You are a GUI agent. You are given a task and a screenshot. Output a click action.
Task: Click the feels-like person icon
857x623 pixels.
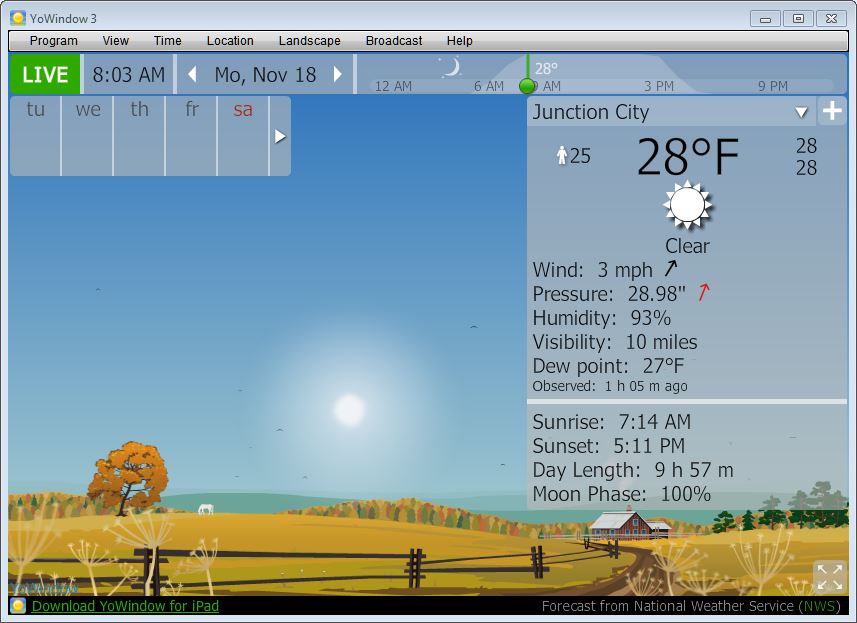[x=562, y=155]
